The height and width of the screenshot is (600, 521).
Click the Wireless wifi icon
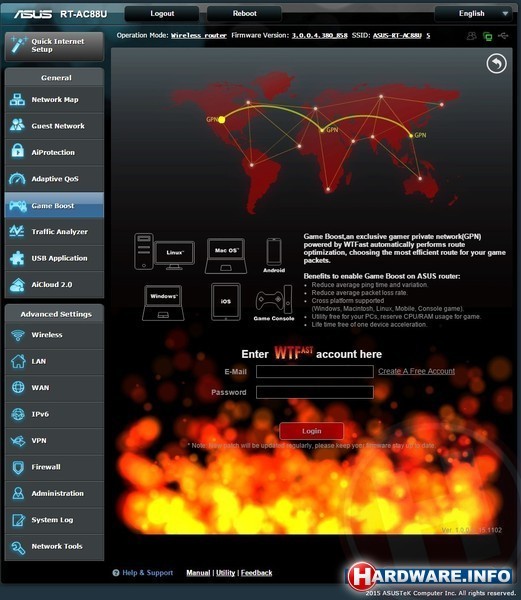pos(18,335)
